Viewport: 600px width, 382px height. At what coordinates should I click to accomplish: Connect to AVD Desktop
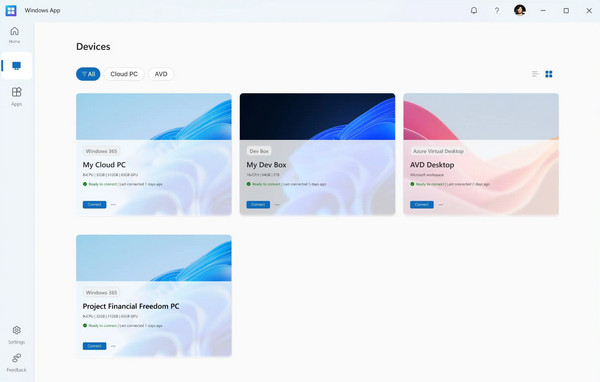tap(422, 205)
